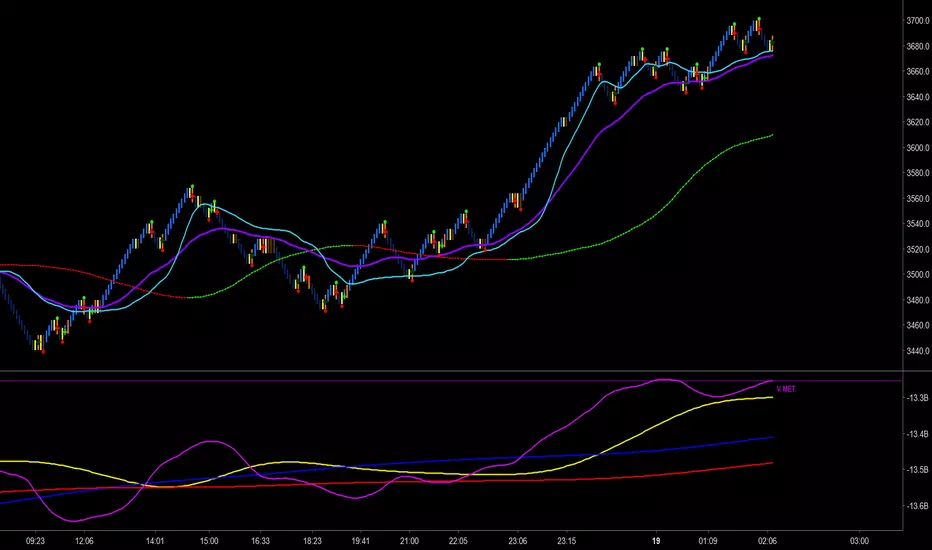The image size is (932, 550).
Task: Click the 01:09 time axis label
Action: click(x=707, y=541)
